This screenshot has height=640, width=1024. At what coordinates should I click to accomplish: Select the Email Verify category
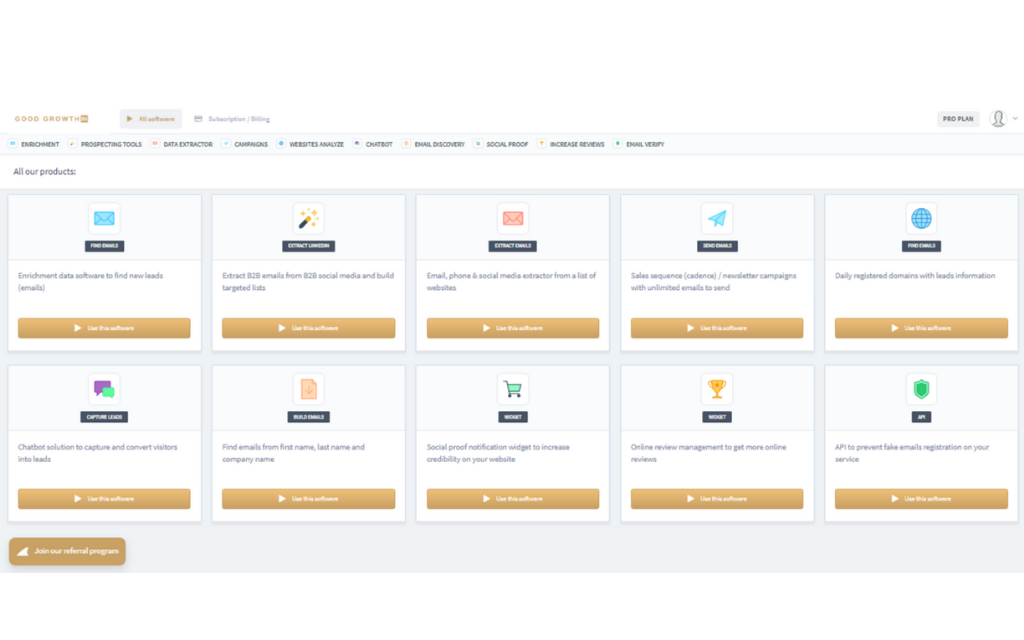pos(639,144)
